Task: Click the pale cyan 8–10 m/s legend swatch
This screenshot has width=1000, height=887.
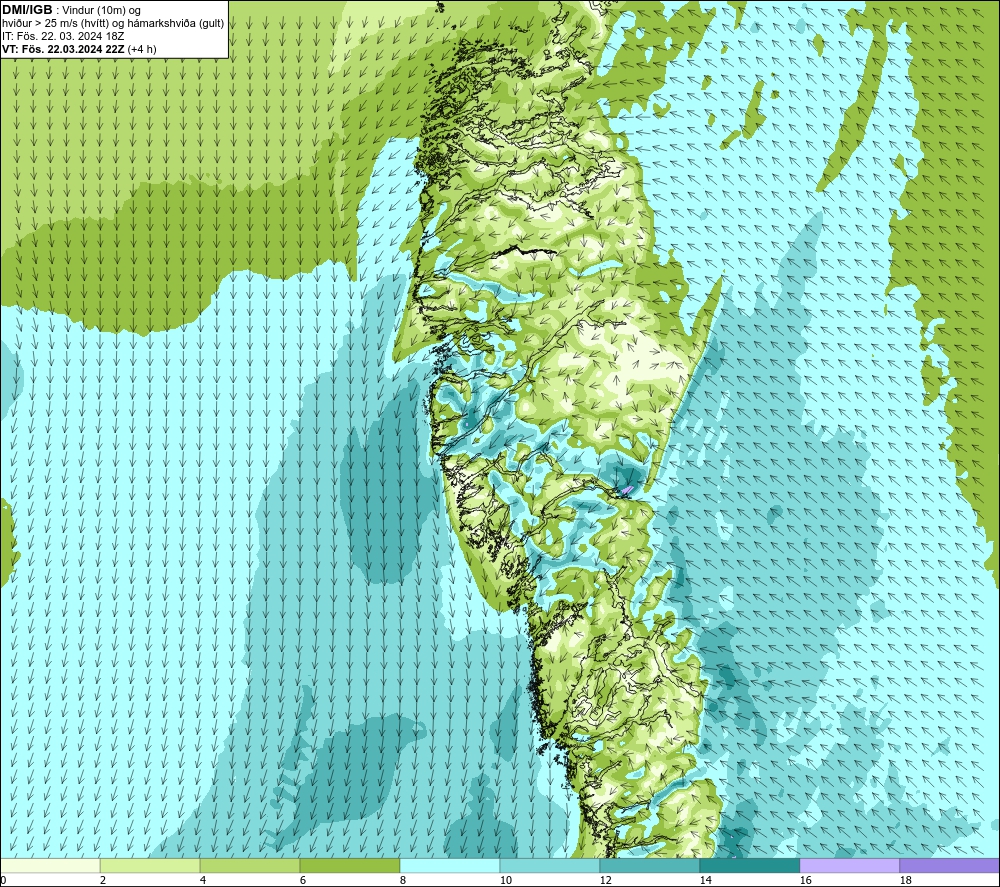Action: 450,865
